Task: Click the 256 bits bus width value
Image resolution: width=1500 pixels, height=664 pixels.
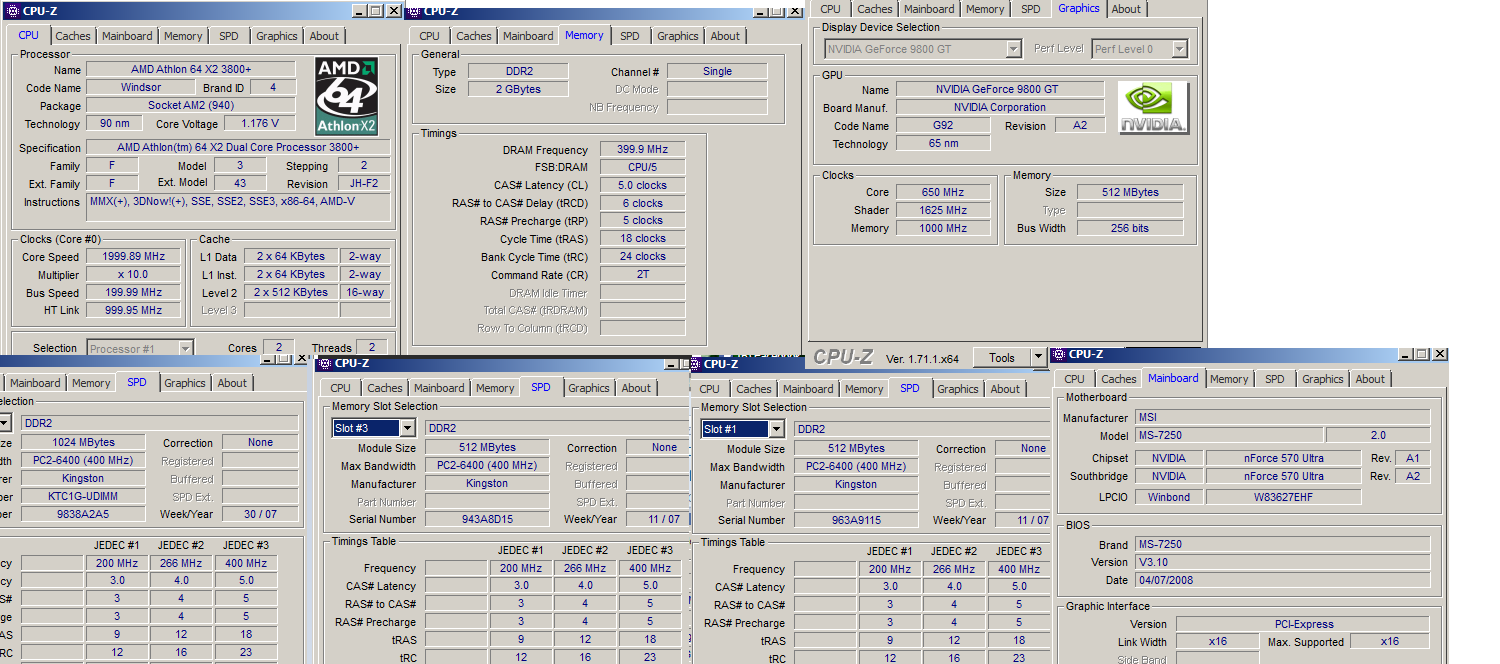Action: (1130, 229)
